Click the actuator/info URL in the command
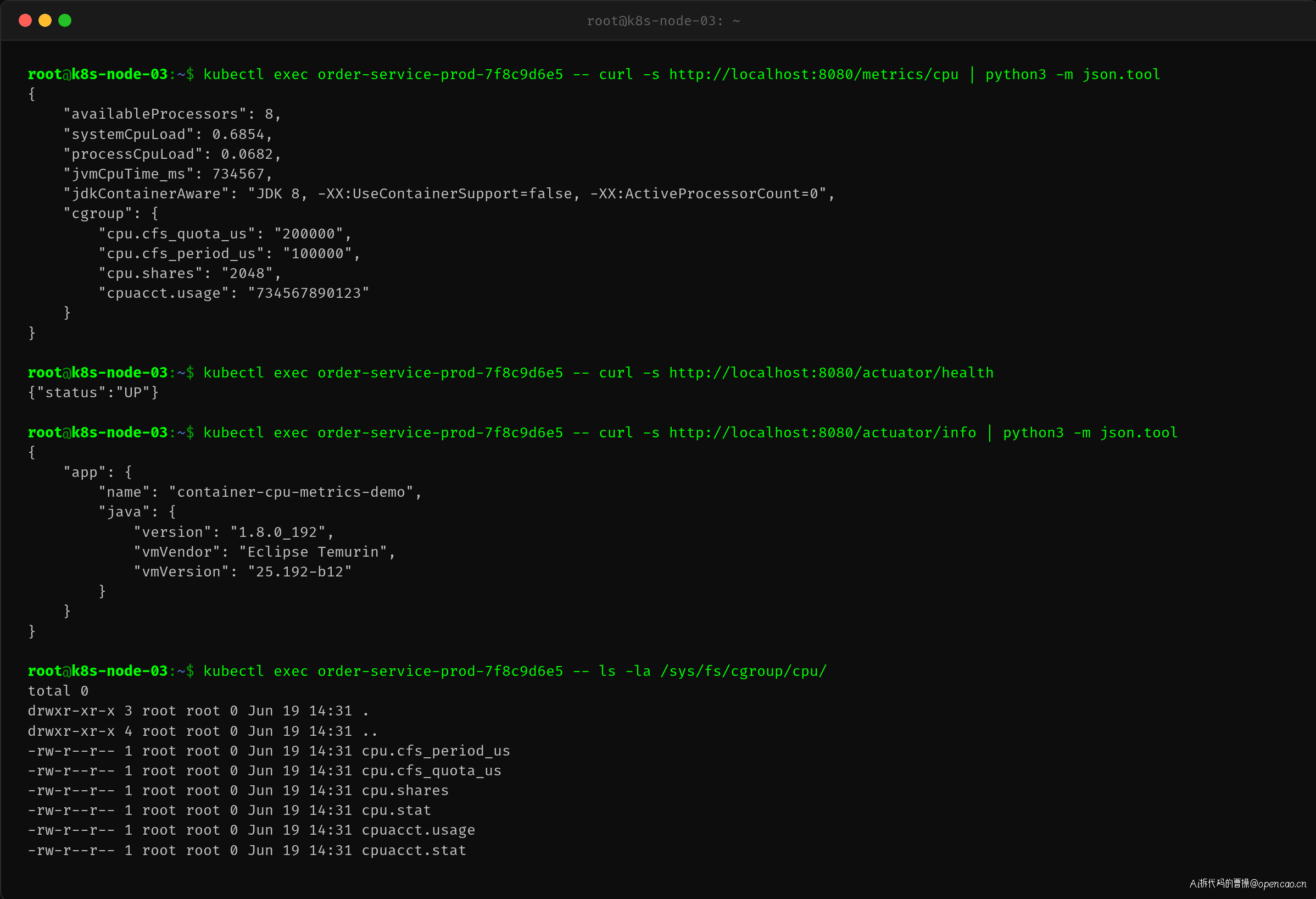 (823, 433)
